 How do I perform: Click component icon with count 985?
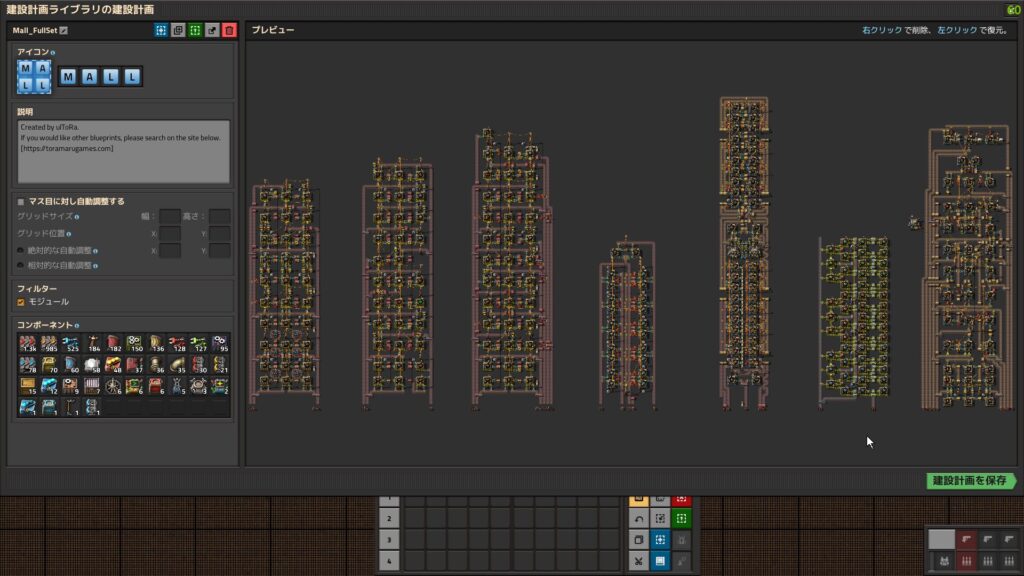pyautogui.click(x=49, y=343)
